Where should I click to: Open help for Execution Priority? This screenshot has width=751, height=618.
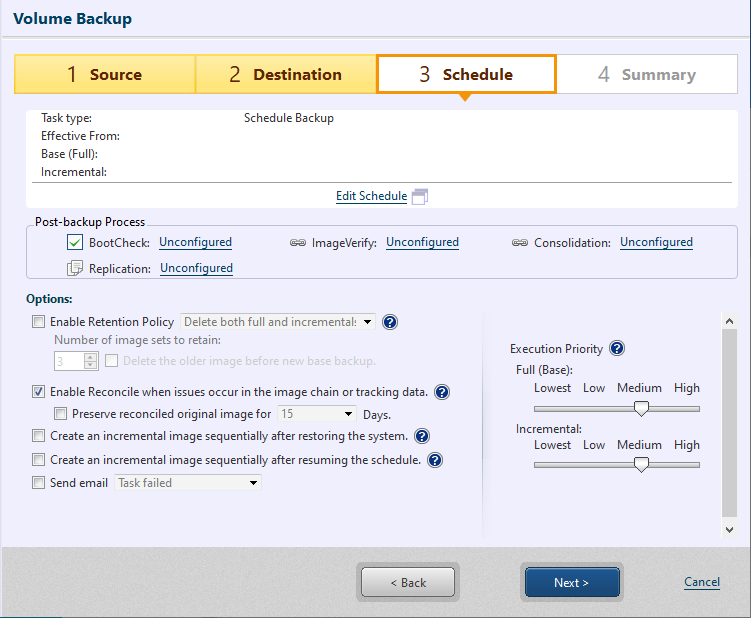coord(617,348)
